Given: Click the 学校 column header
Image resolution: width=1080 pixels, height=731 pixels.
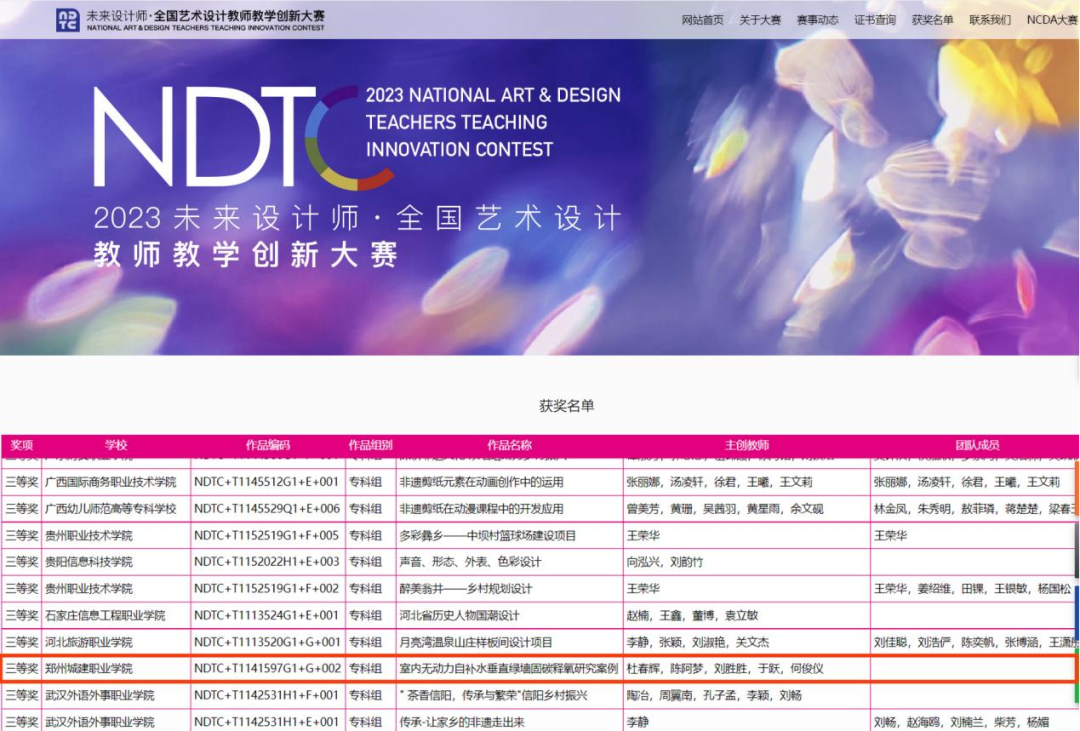Looking at the screenshot, I should (116, 445).
